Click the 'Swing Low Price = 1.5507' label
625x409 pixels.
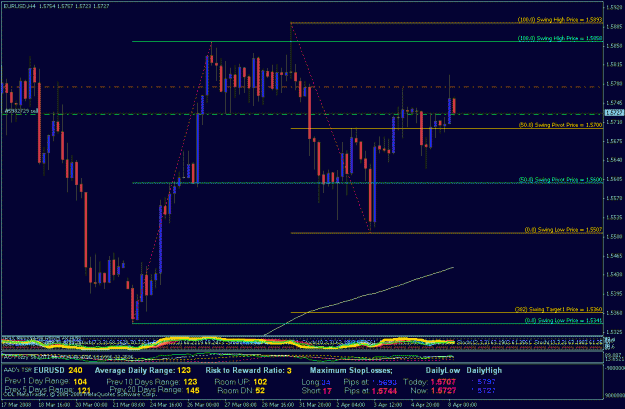(x=563, y=230)
